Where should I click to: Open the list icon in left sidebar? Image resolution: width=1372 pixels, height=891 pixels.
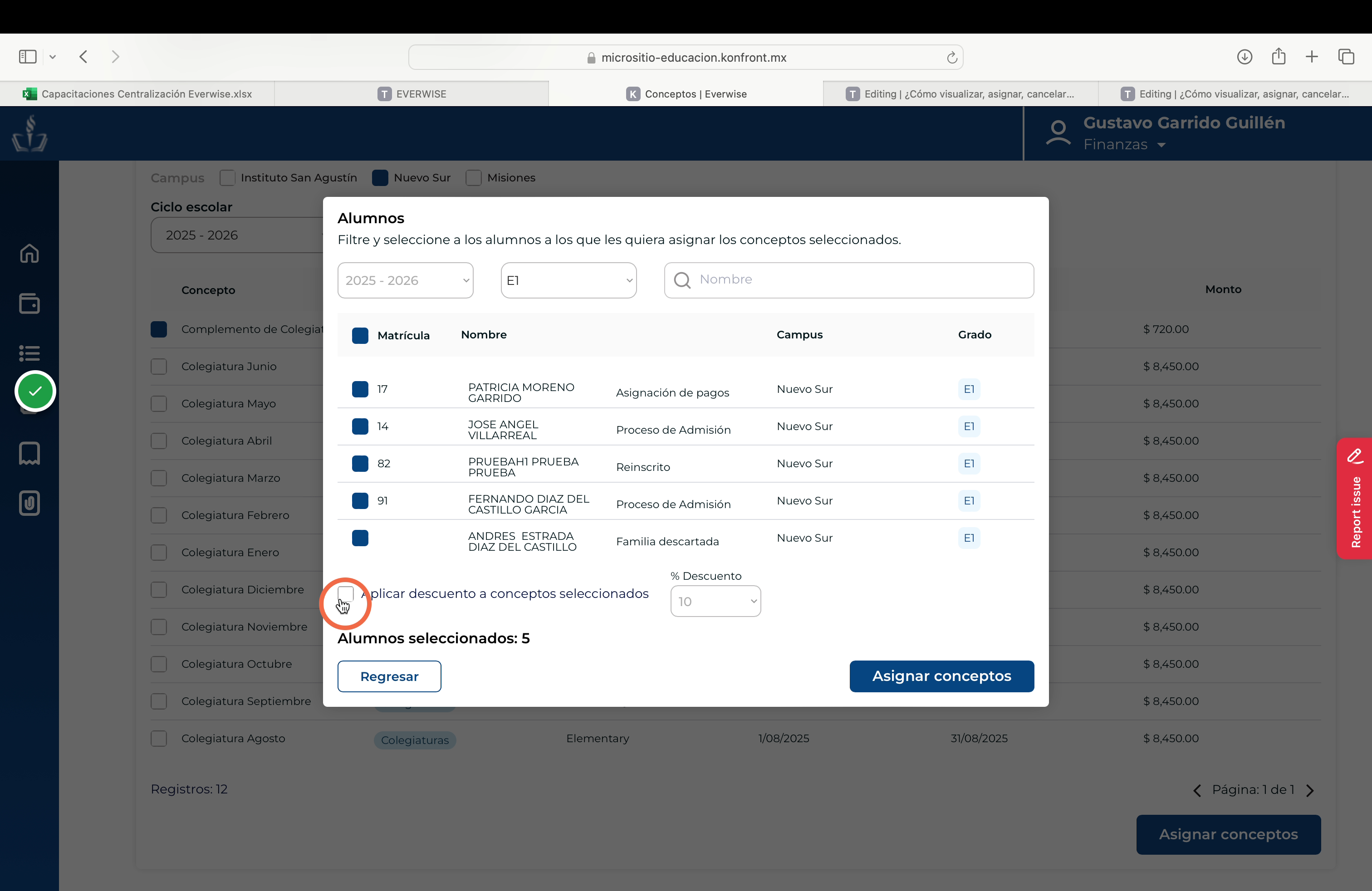tap(29, 352)
